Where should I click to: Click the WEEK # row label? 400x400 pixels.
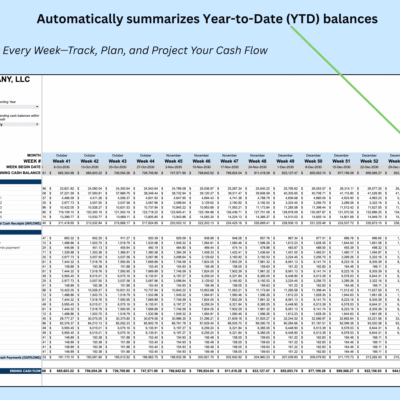tap(32, 161)
